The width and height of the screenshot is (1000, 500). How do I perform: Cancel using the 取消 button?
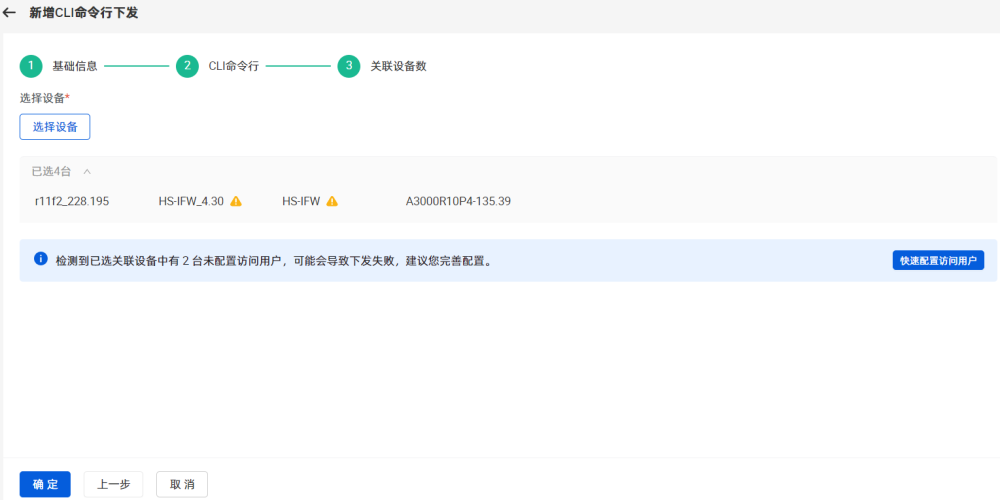[182, 484]
